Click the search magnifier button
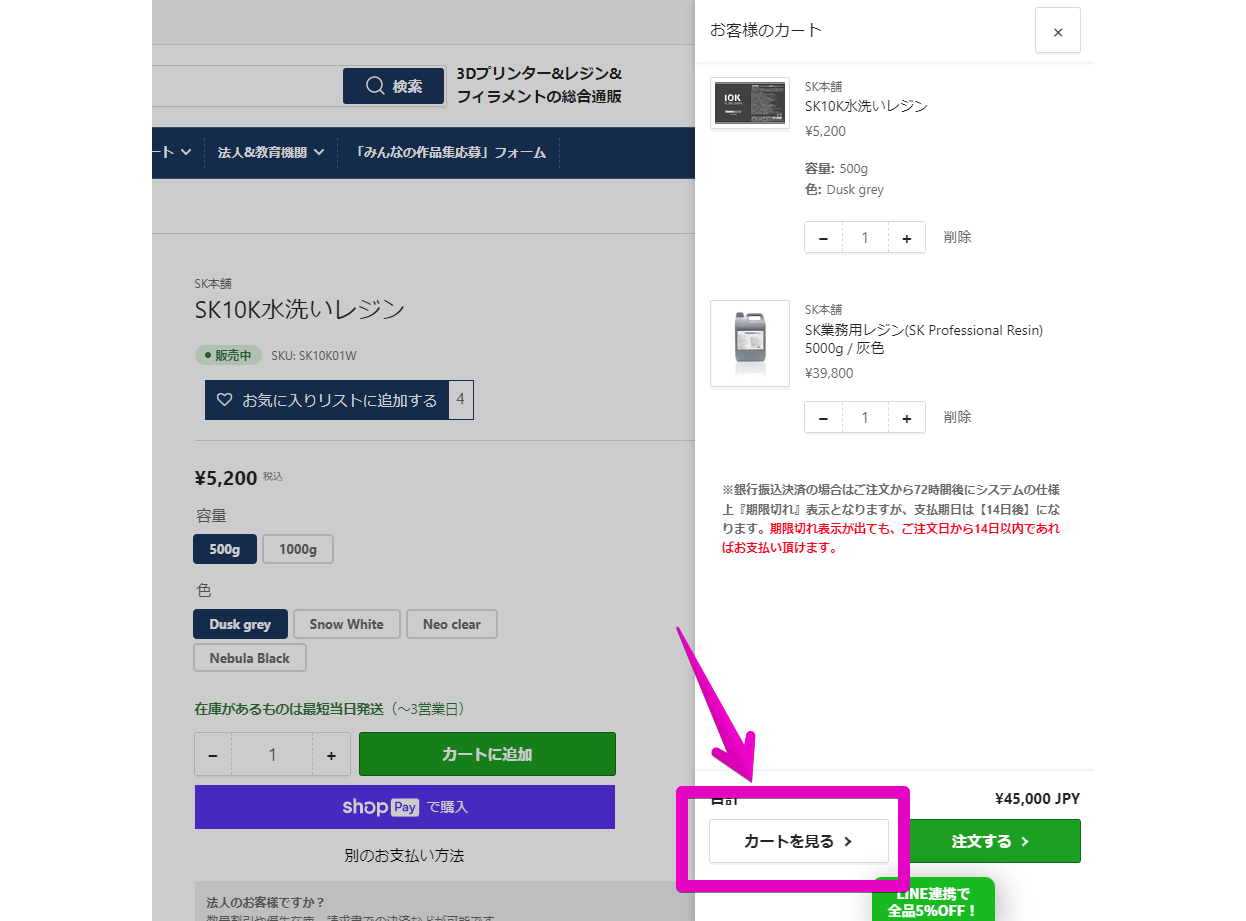 point(393,86)
